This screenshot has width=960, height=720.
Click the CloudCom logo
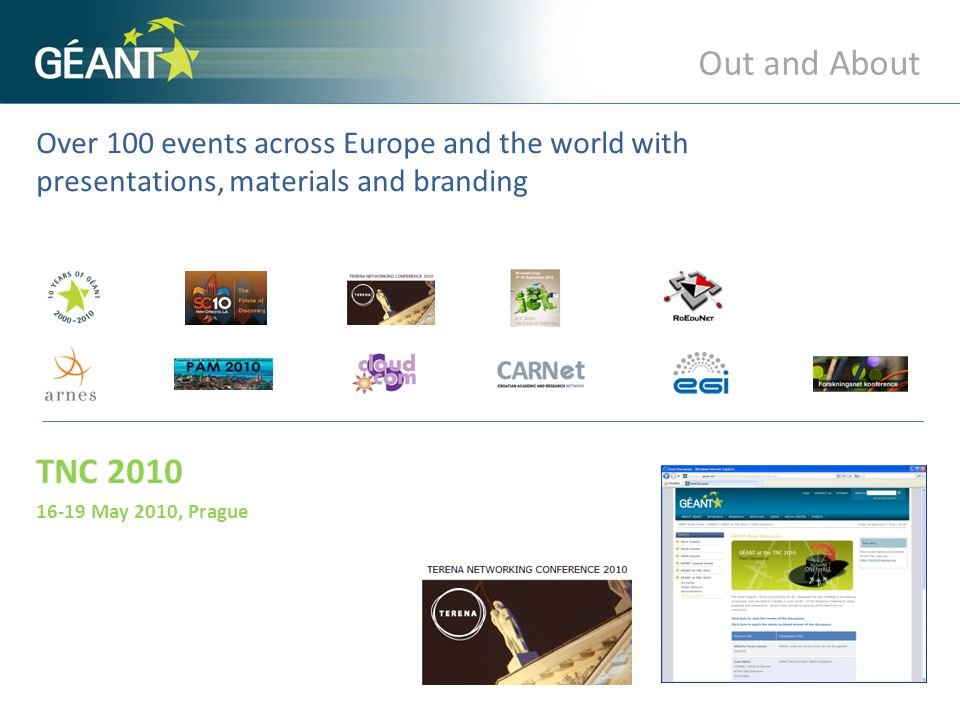click(384, 373)
